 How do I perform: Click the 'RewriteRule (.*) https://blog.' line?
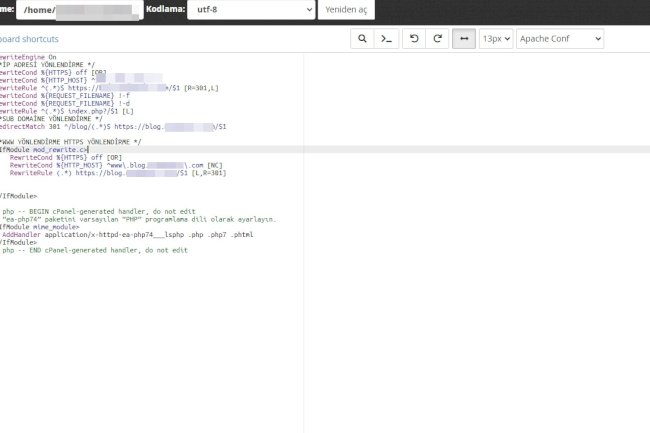click(118, 173)
